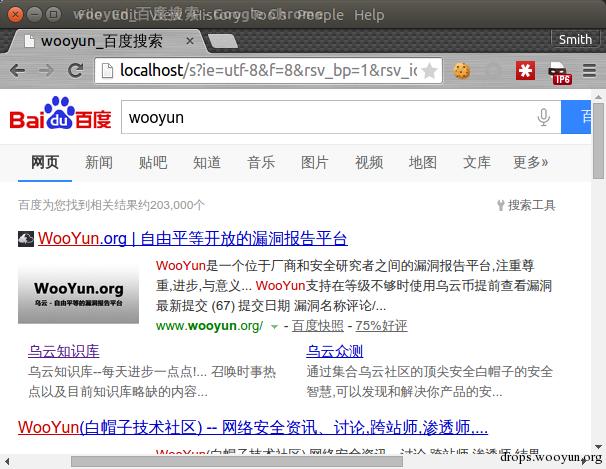Screen dimensions: 606x469
Task: Go back with the browser back arrow
Action: point(18,71)
